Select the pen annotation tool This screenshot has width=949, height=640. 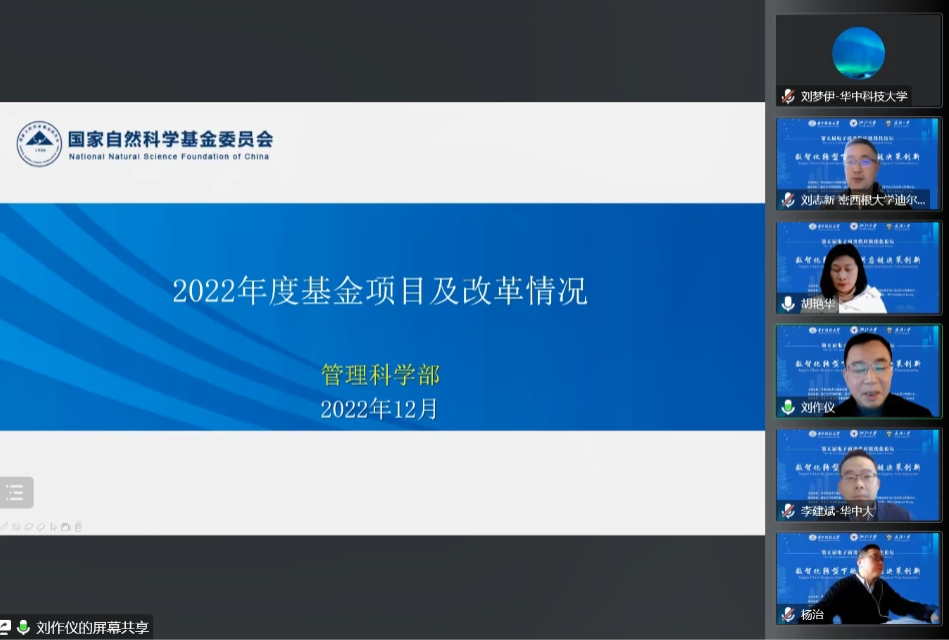4,526
